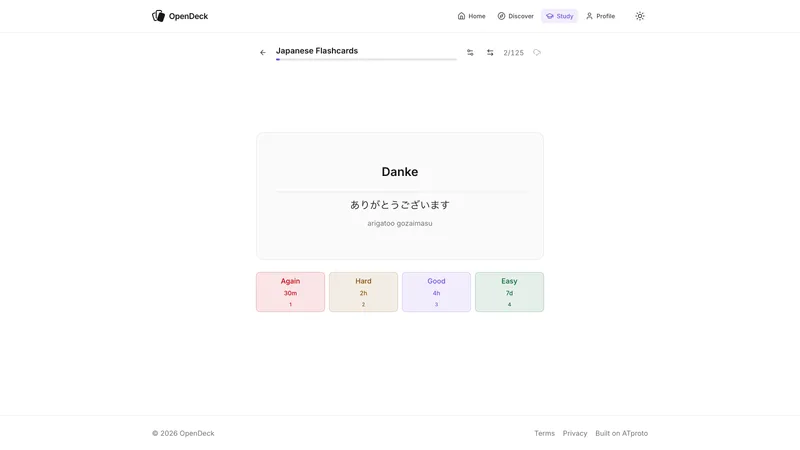Viewport: 800px width, 450px height.
Task: Click the Japanese Flashcards title
Action: [x=317, y=51]
